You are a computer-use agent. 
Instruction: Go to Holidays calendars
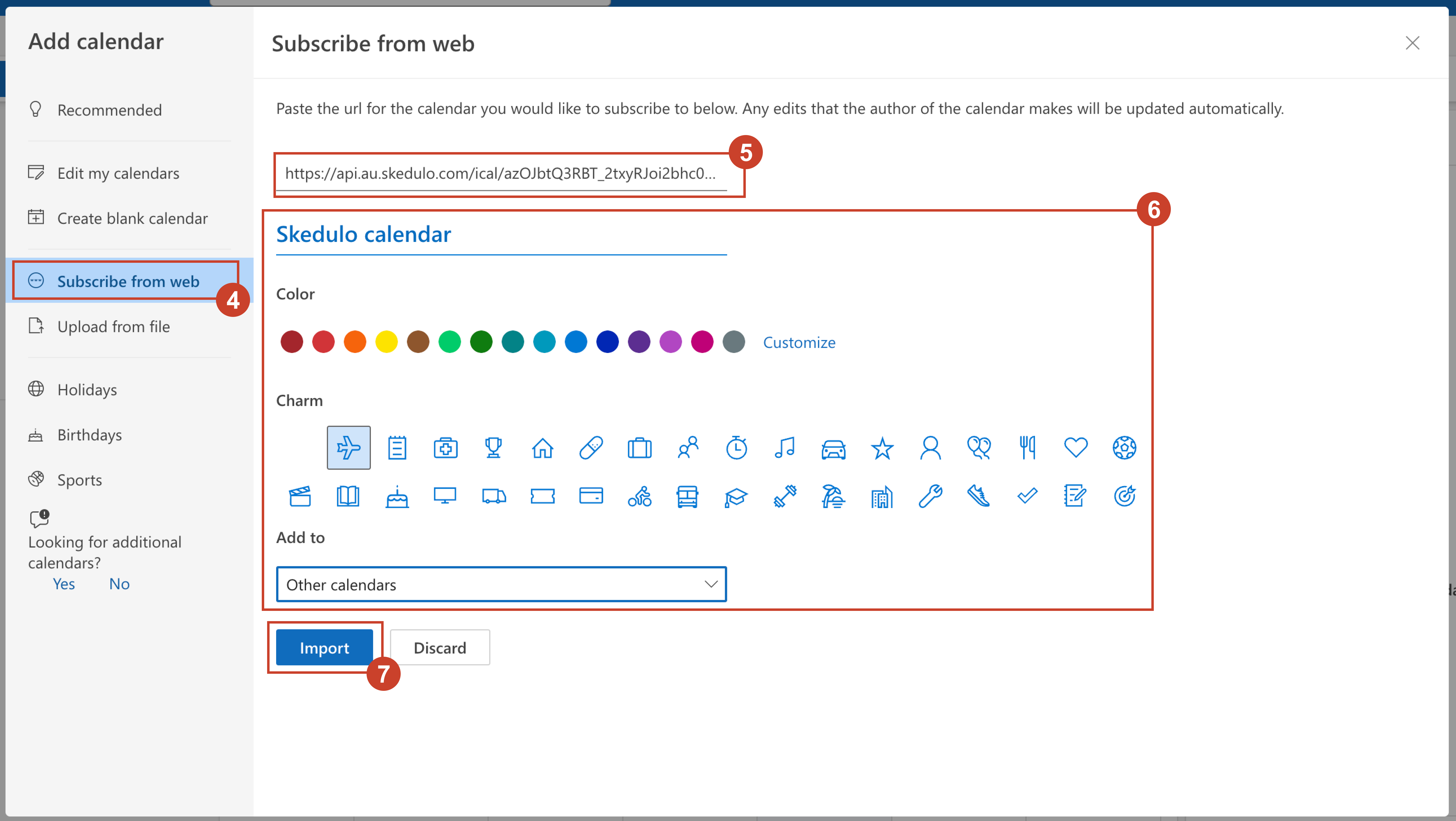pyautogui.click(x=87, y=390)
